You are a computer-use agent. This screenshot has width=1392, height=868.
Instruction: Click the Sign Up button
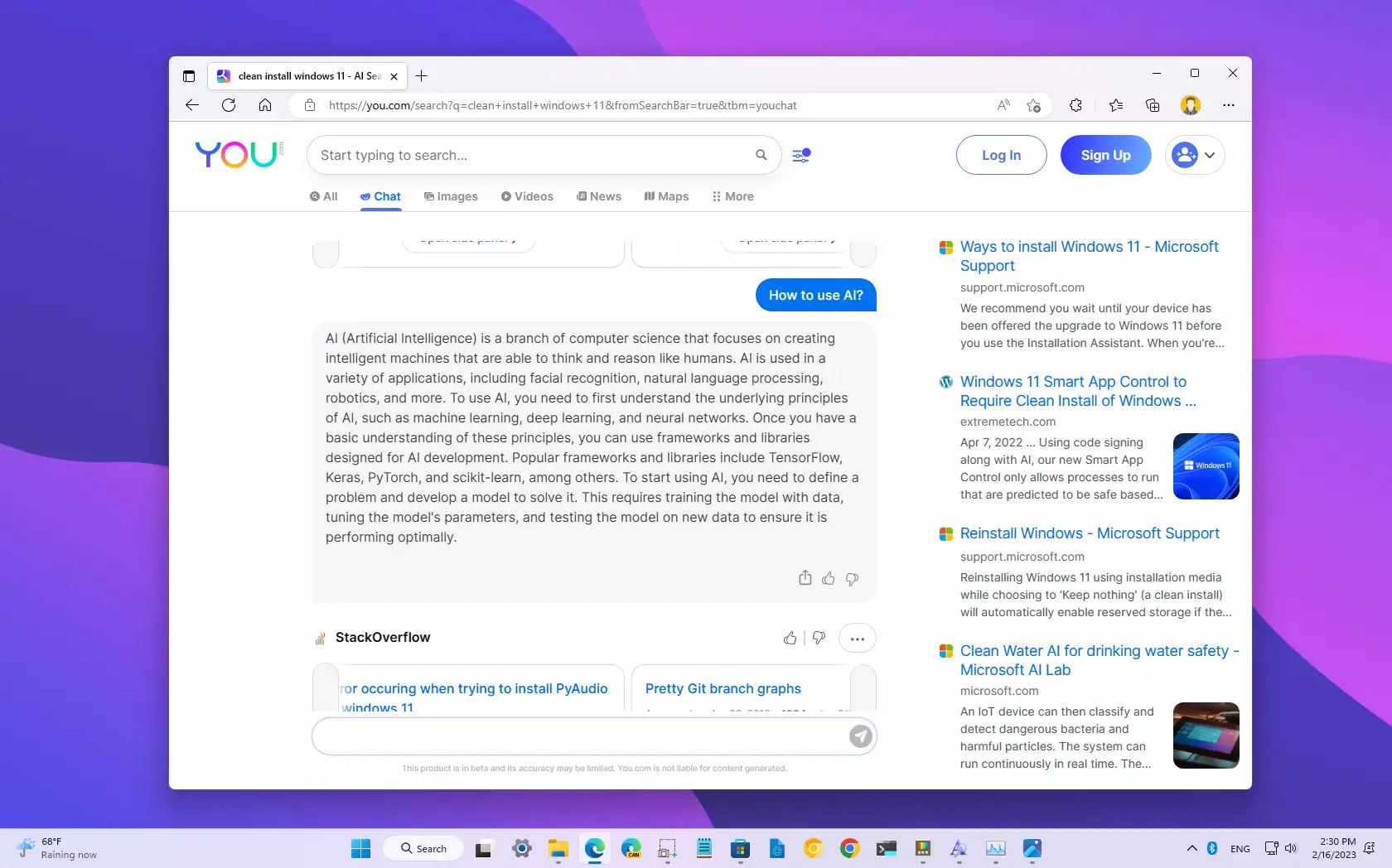(x=1106, y=155)
